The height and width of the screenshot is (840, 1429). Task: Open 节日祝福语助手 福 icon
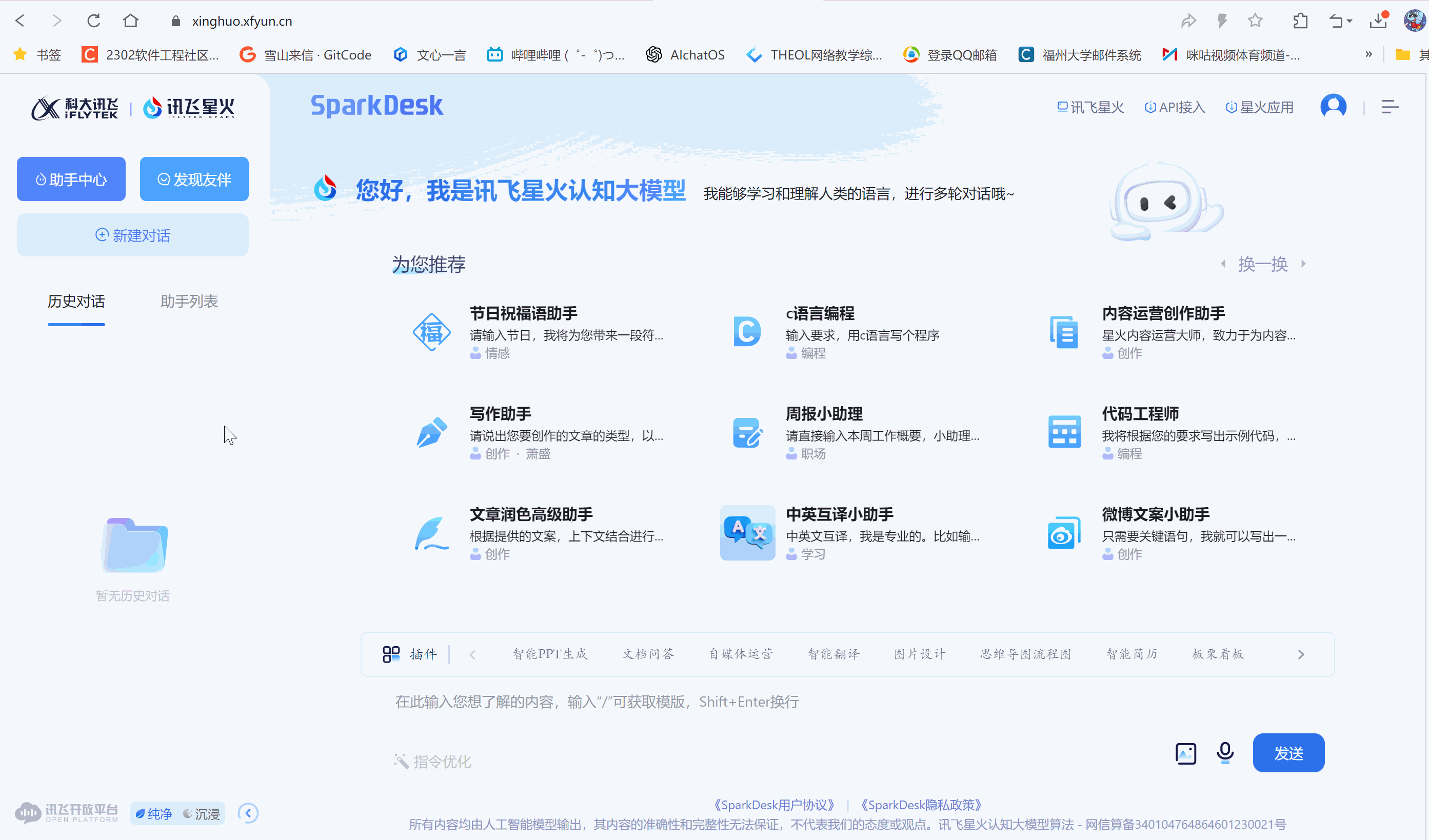coord(431,332)
